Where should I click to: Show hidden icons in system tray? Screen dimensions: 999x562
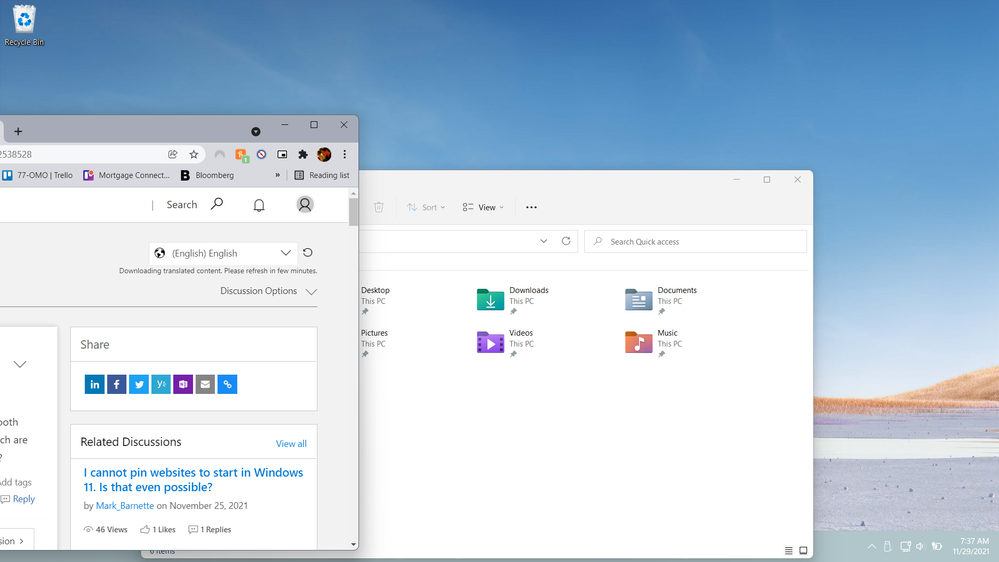pos(872,546)
